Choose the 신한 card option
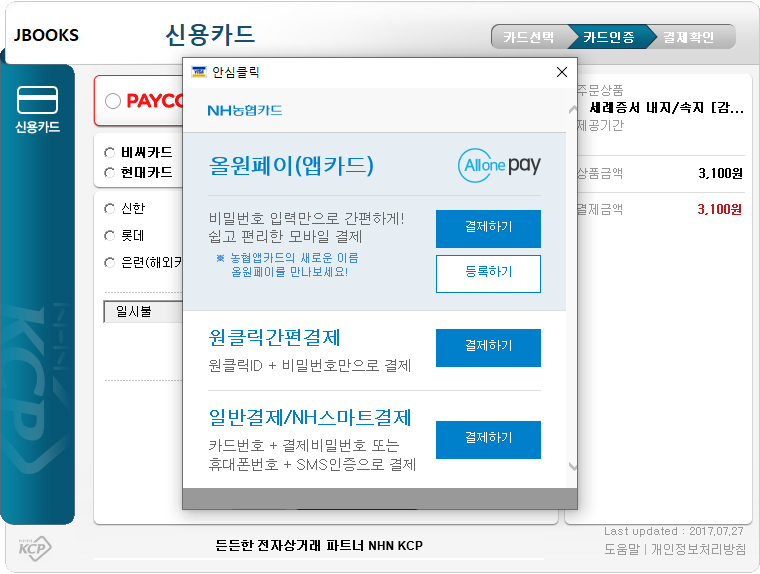760x574 pixels. tap(110, 208)
